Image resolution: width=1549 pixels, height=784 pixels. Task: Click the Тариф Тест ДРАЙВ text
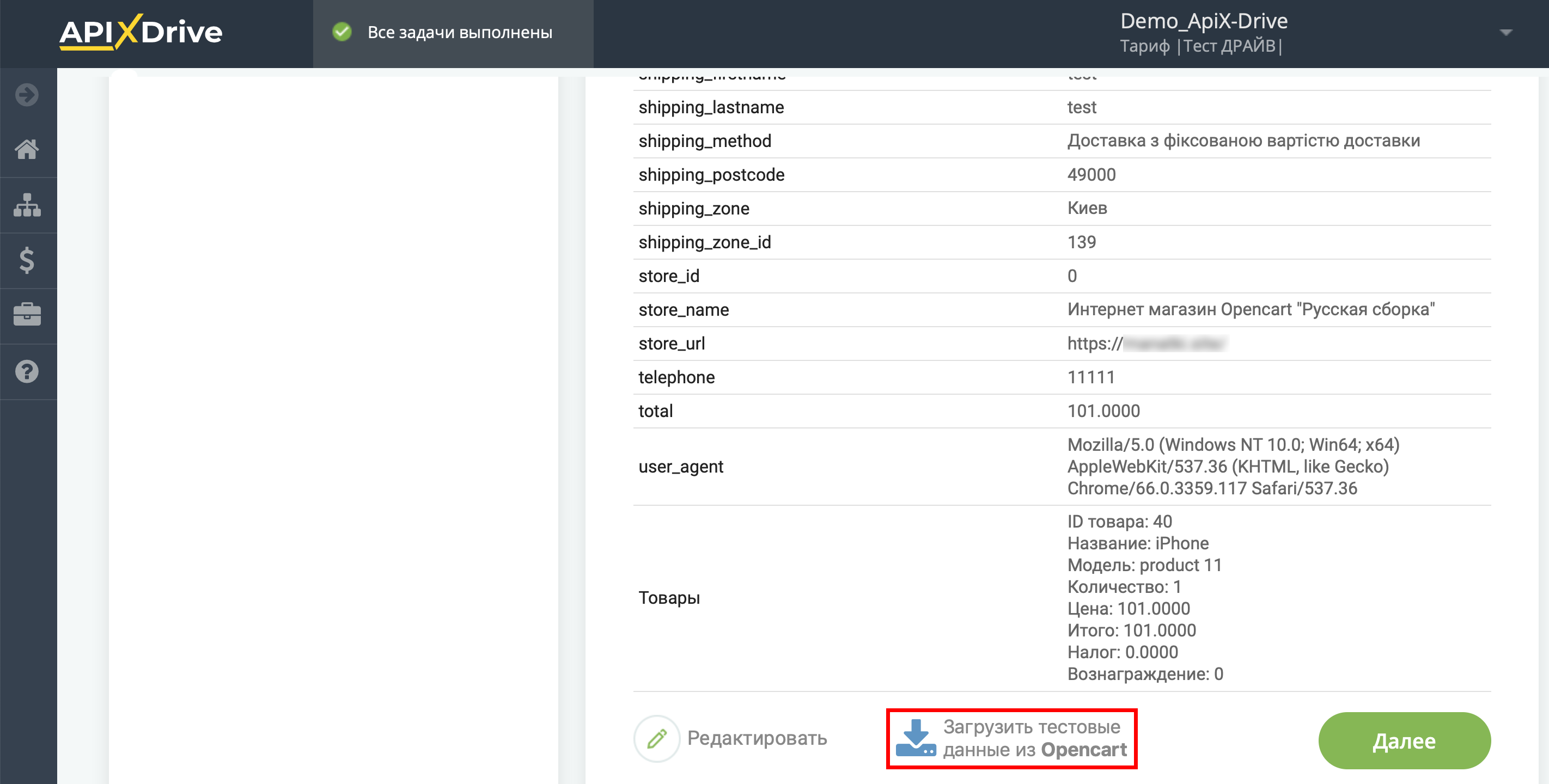(1201, 46)
